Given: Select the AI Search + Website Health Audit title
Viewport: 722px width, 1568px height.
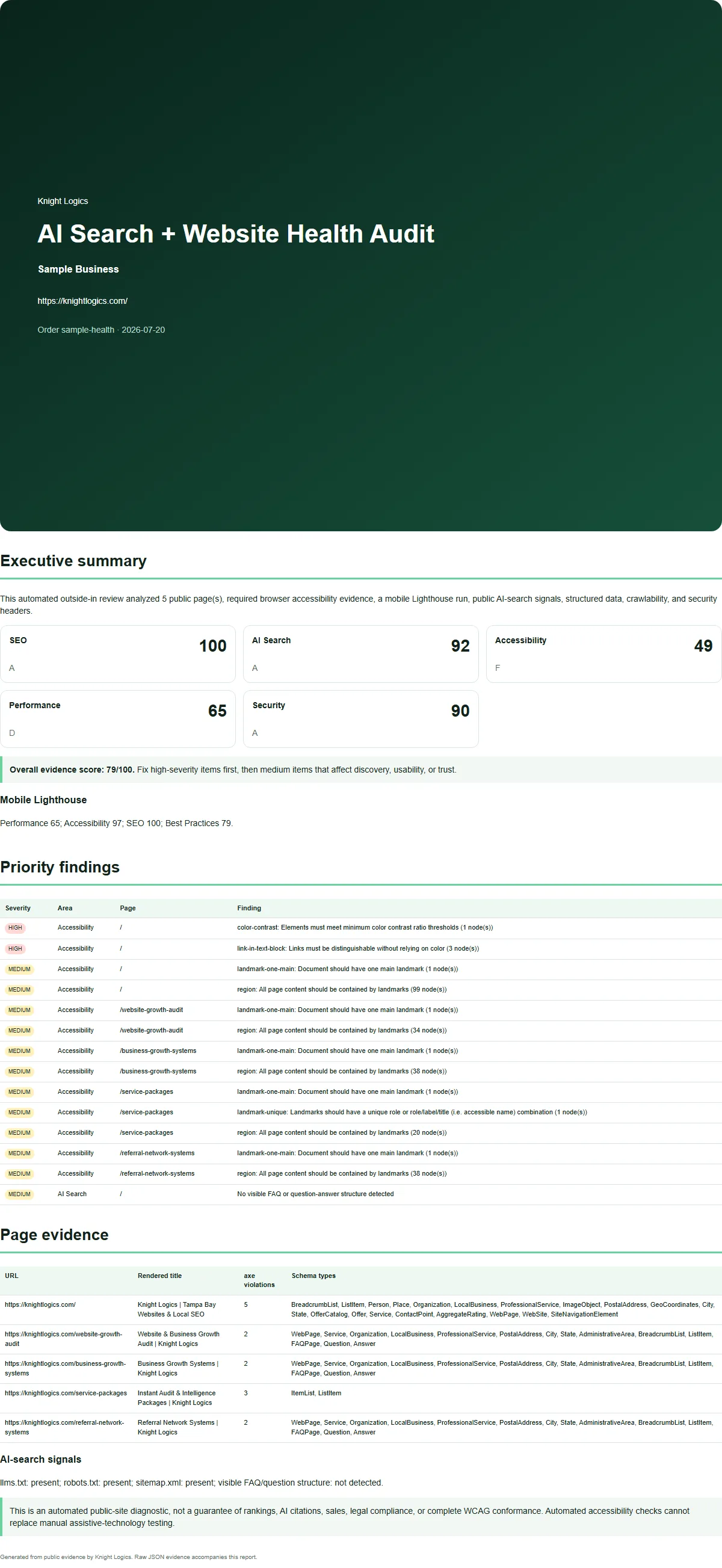Looking at the screenshot, I should coord(236,233).
